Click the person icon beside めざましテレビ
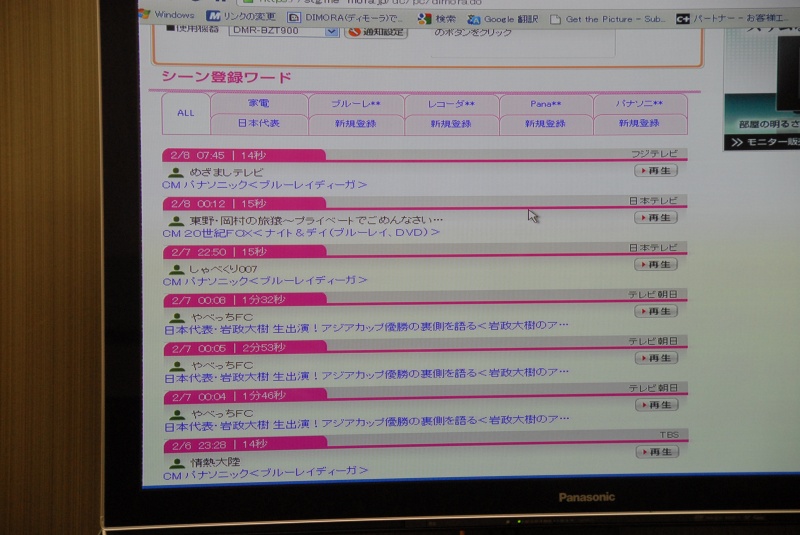800x535 pixels. [177, 172]
